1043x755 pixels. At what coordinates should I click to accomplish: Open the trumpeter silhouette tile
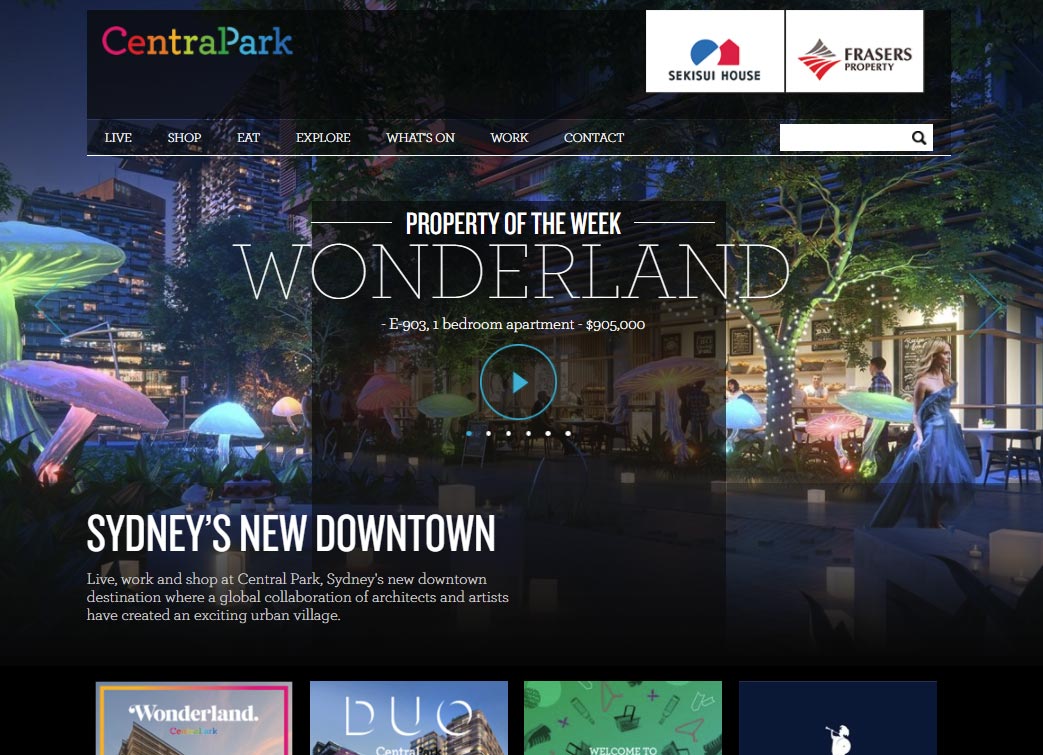point(837,718)
